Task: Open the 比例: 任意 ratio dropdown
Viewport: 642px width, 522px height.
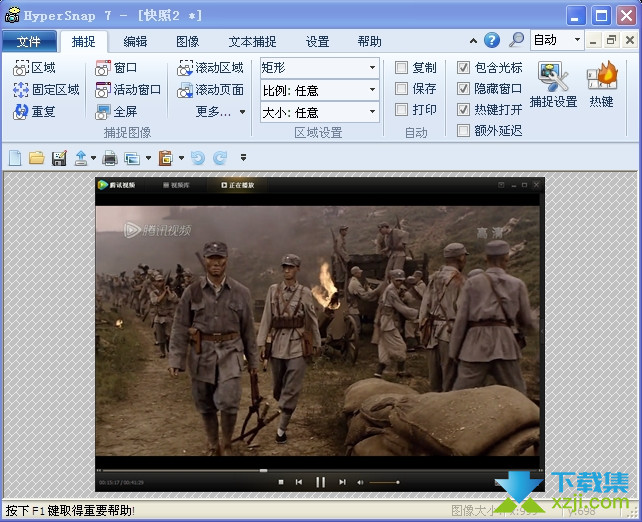Action: [x=319, y=90]
